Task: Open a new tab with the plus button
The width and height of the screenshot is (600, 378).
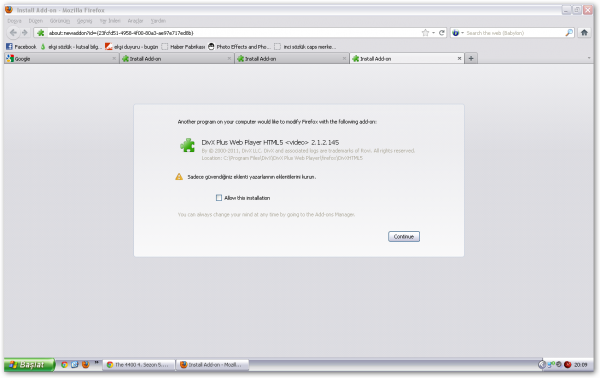Action: pyautogui.click(x=471, y=59)
